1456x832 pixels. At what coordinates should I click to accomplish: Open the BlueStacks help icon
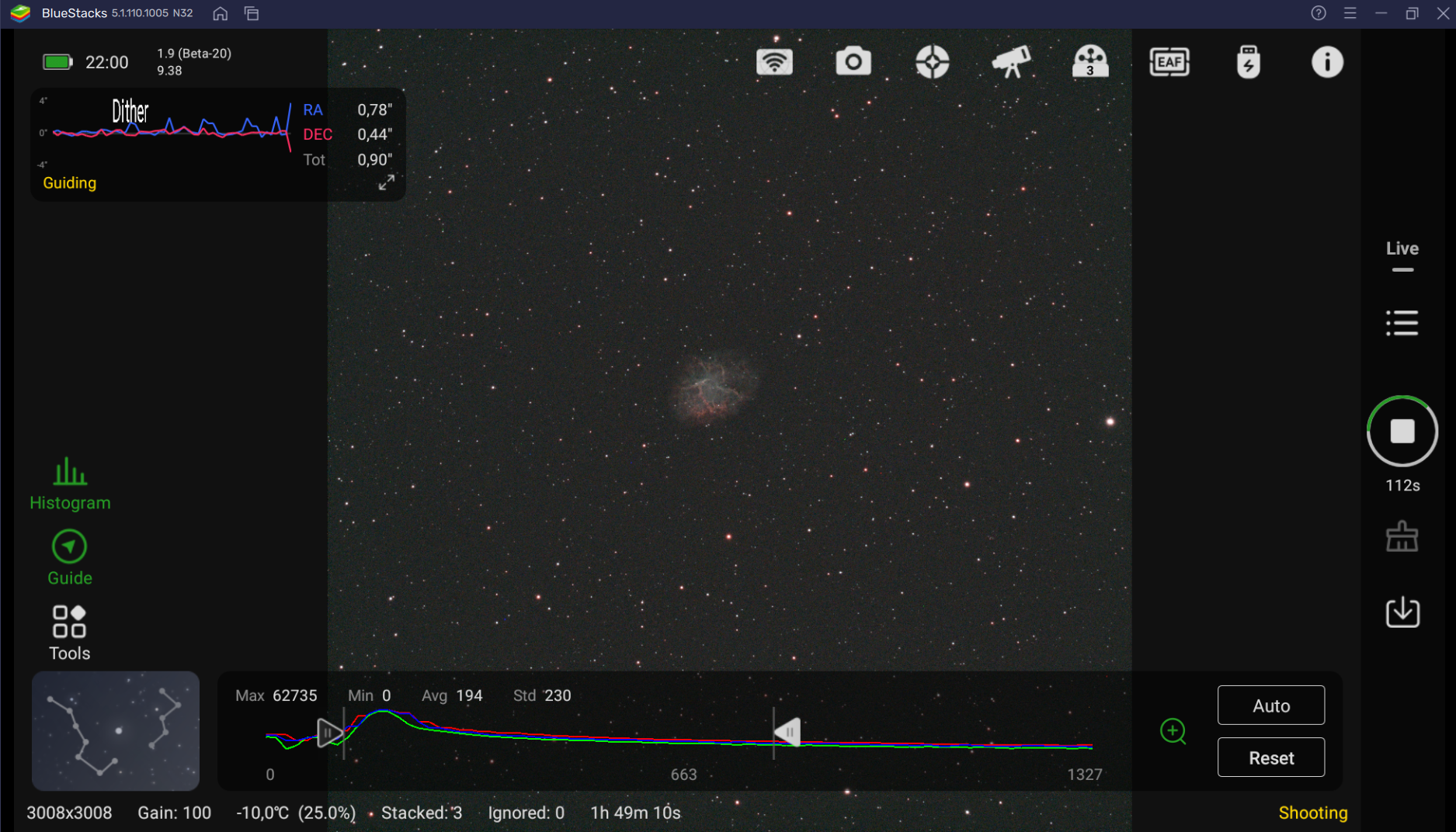(1319, 13)
